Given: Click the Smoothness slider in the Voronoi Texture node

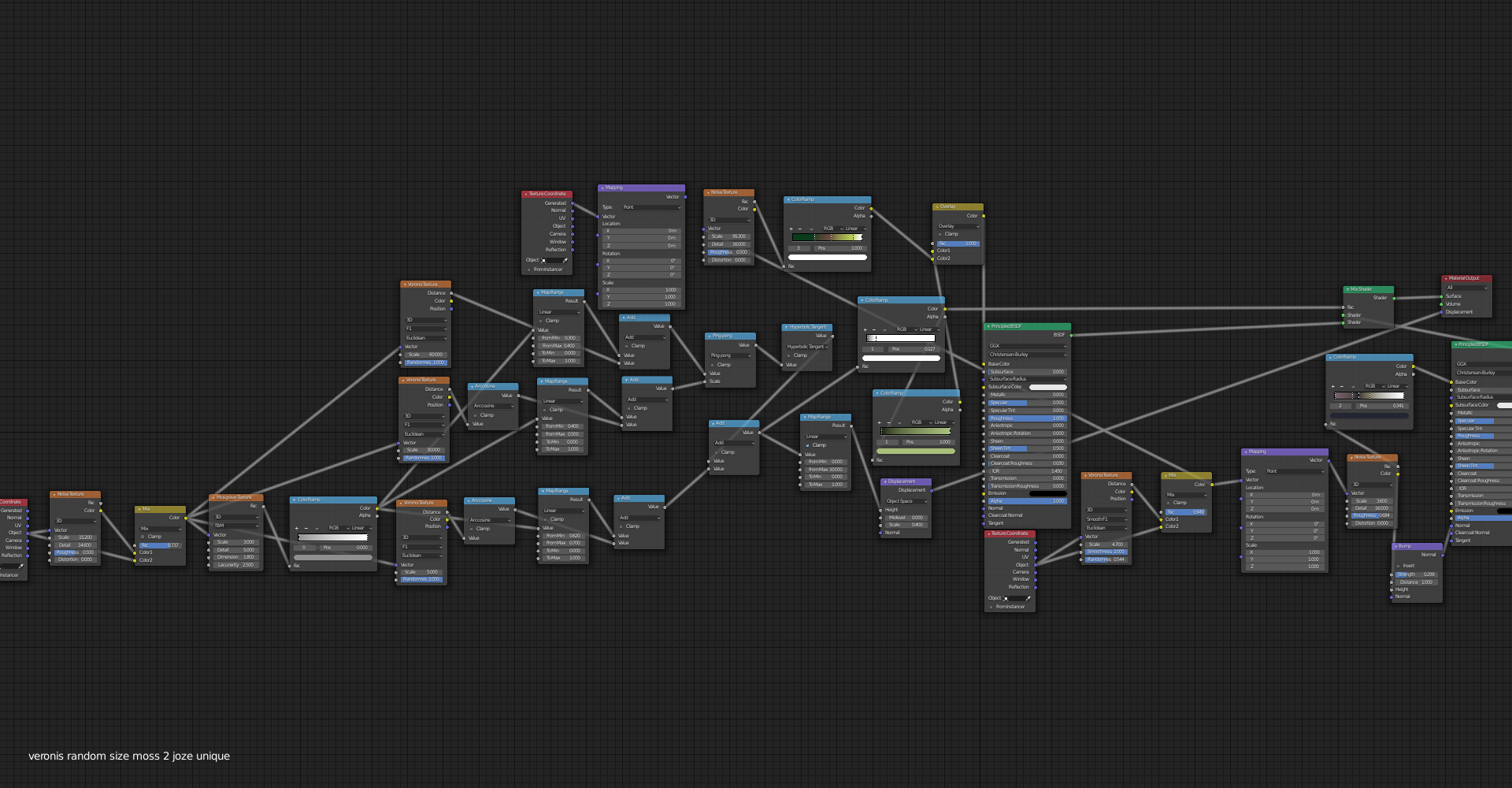Looking at the screenshot, I should coord(1106,552).
